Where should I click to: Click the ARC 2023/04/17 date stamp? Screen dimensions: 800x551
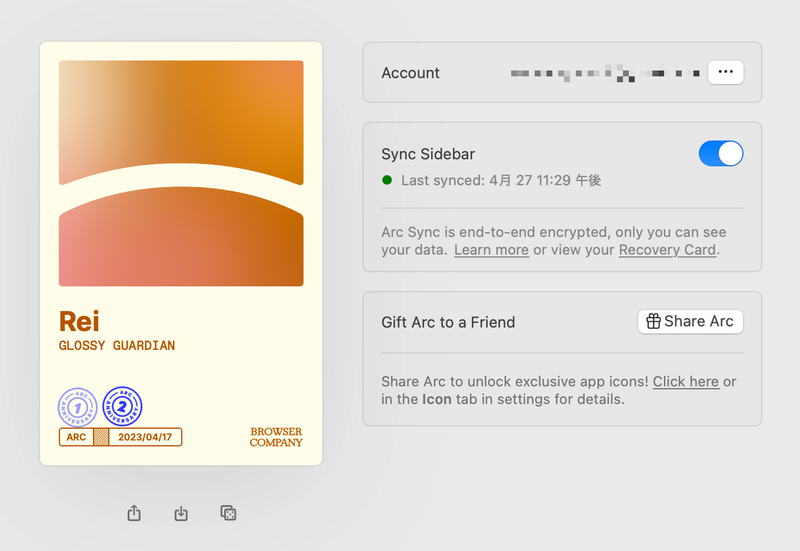click(120, 437)
